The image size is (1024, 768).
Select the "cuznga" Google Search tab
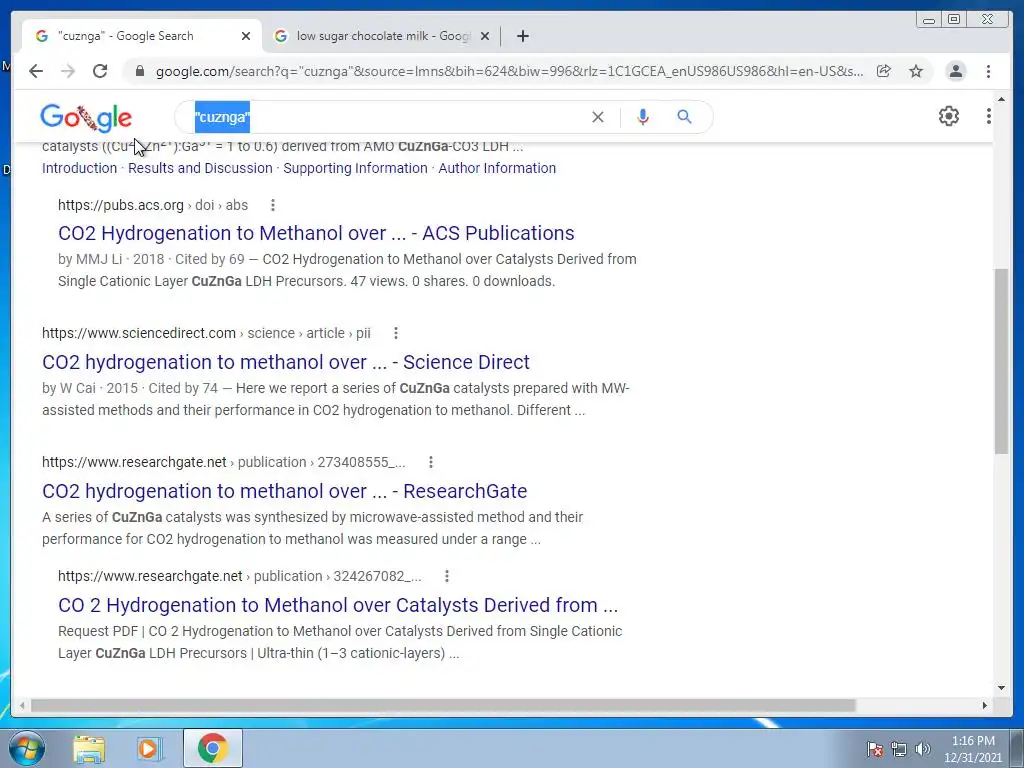[142, 36]
